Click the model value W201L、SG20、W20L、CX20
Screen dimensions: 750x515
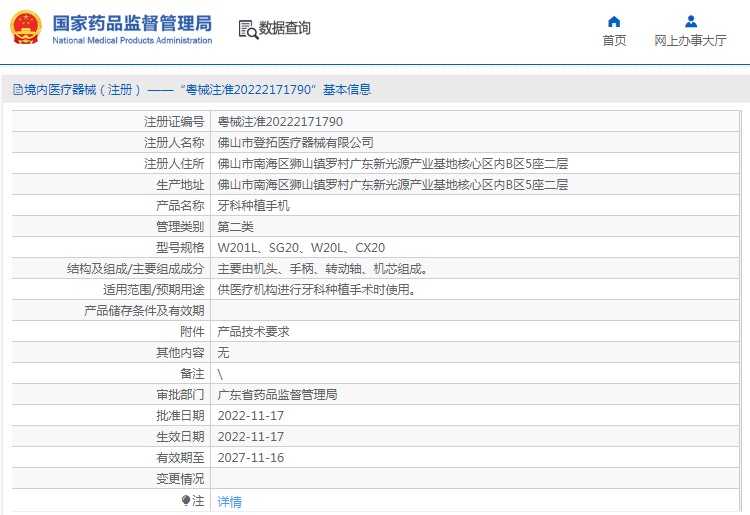301,248
